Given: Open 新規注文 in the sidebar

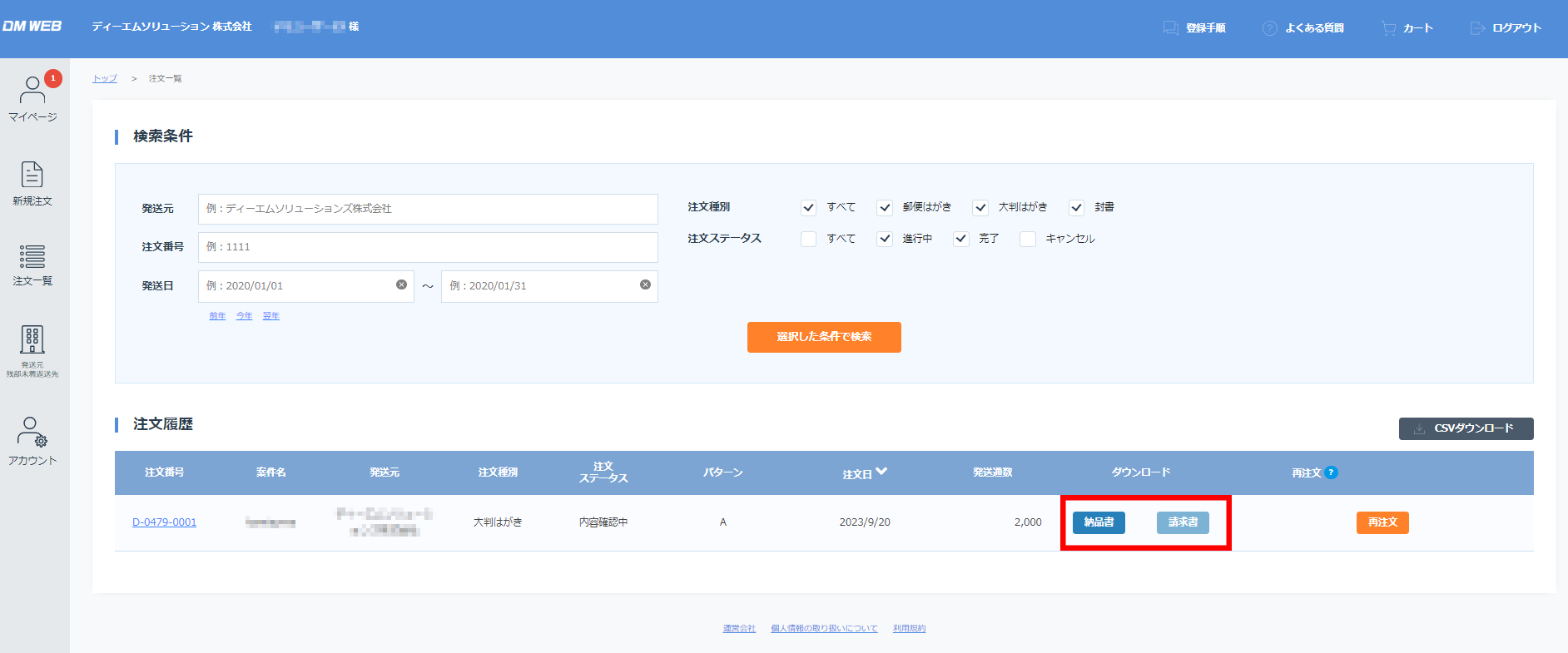Looking at the screenshot, I should click(32, 184).
